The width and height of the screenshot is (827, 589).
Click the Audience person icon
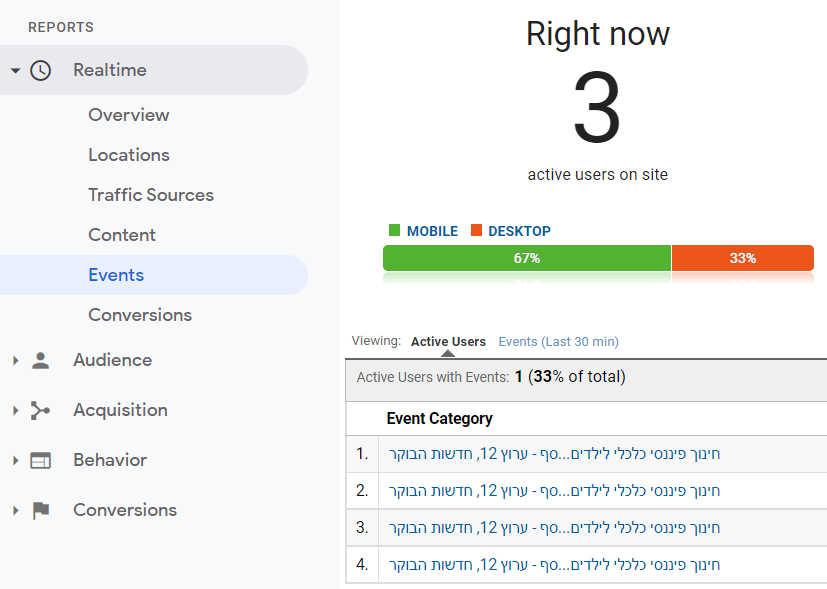coord(41,360)
